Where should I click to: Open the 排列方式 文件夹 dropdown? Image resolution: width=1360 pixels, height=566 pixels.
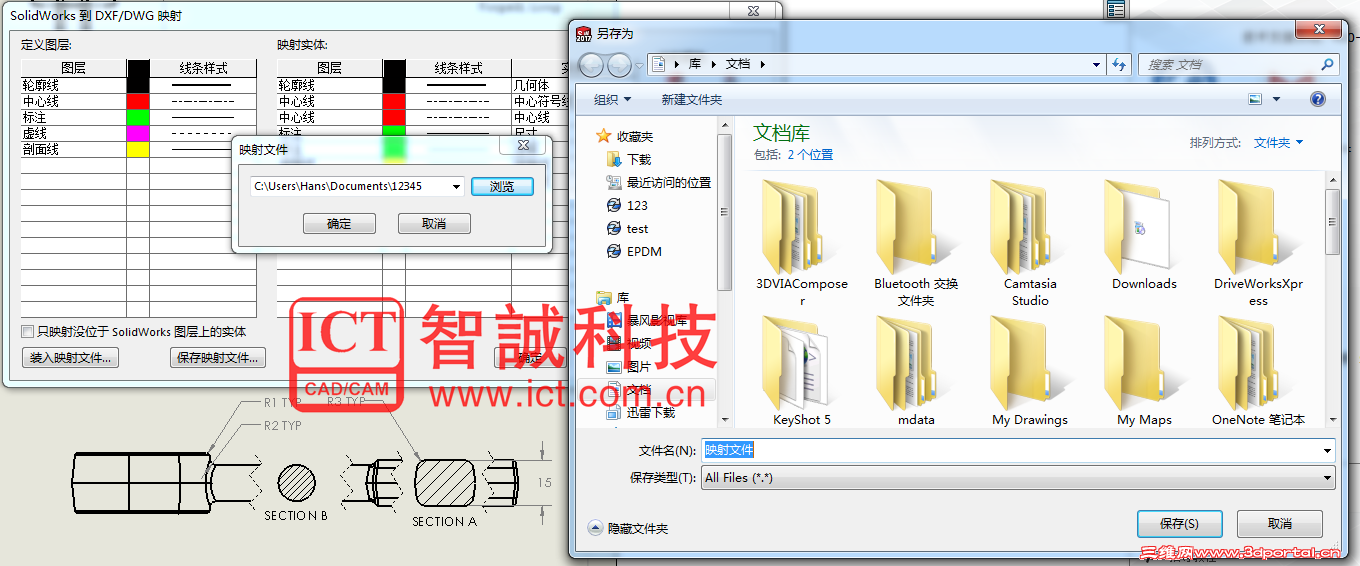point(1279,143)
